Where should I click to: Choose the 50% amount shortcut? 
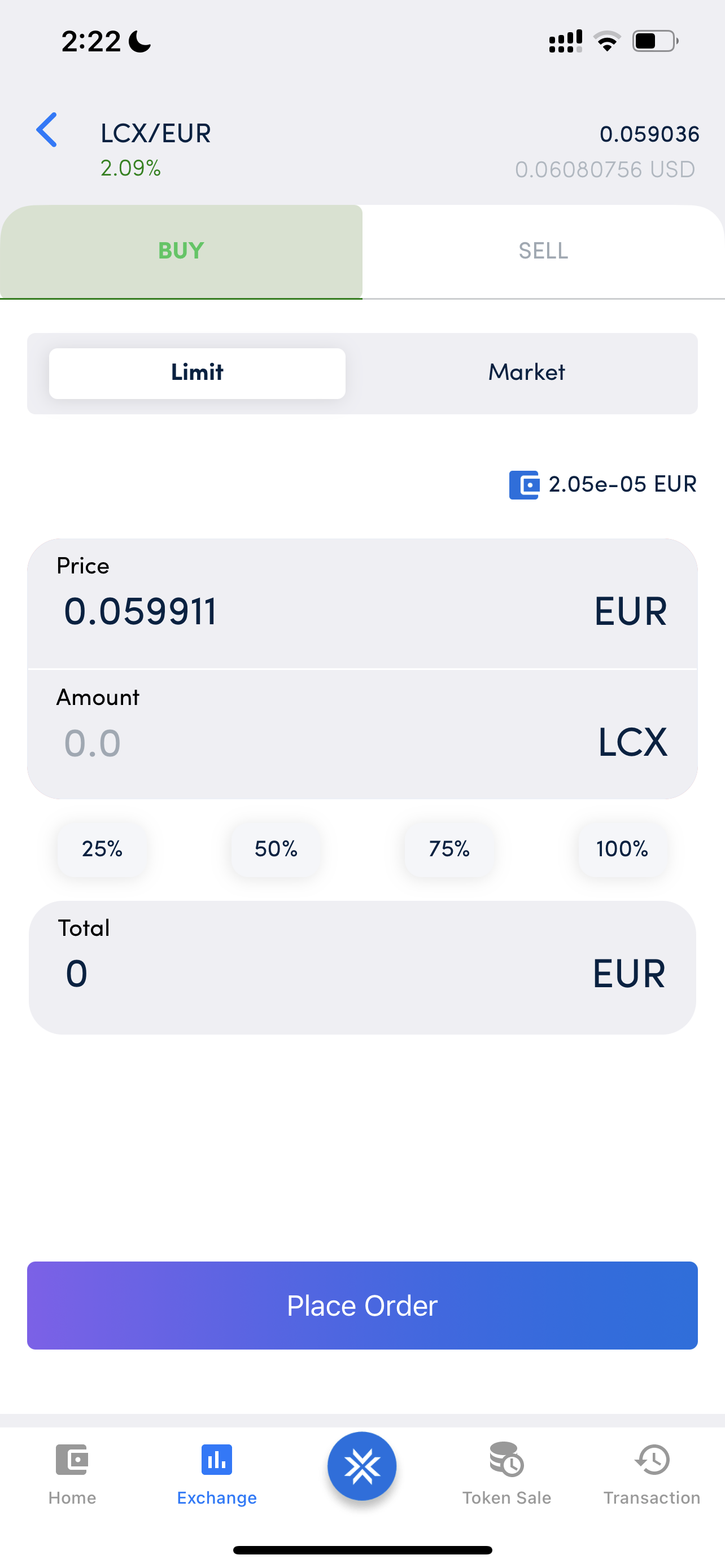(276, 848)
